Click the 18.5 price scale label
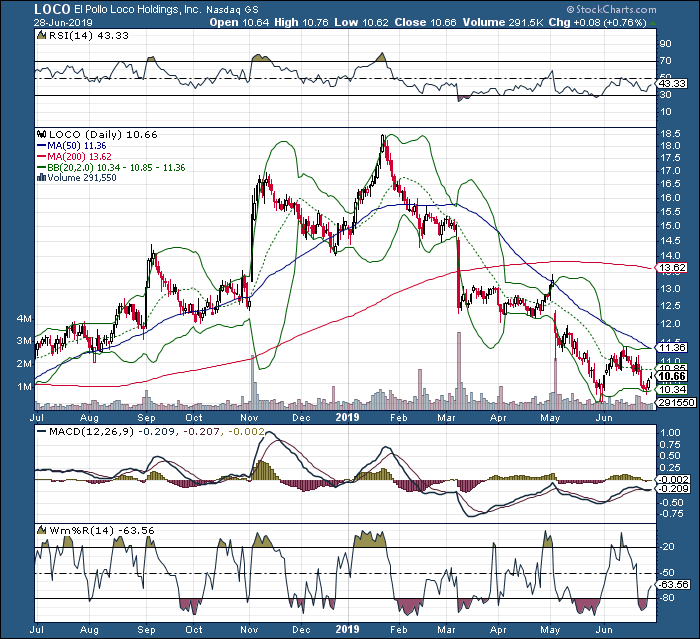The height and width of the screenshot is (639, 700). [x=670, y=134]
